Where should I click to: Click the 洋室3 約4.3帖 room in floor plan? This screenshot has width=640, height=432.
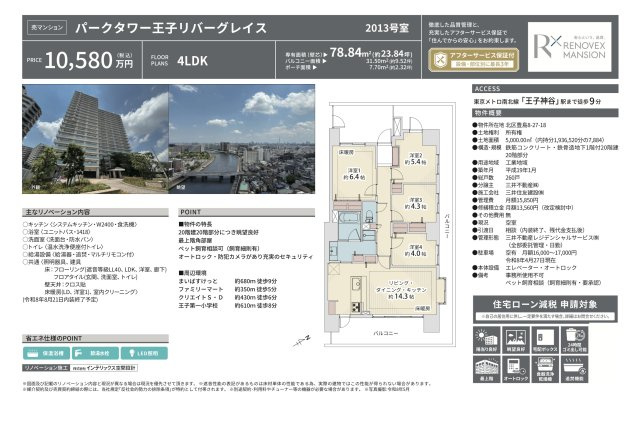pos(416,203)
